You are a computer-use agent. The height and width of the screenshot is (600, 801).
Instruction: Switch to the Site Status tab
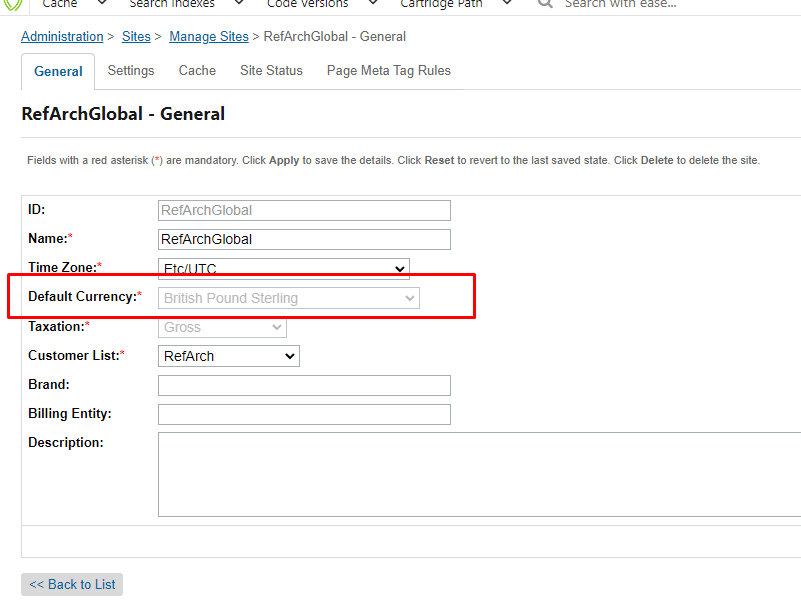[271, 71]
